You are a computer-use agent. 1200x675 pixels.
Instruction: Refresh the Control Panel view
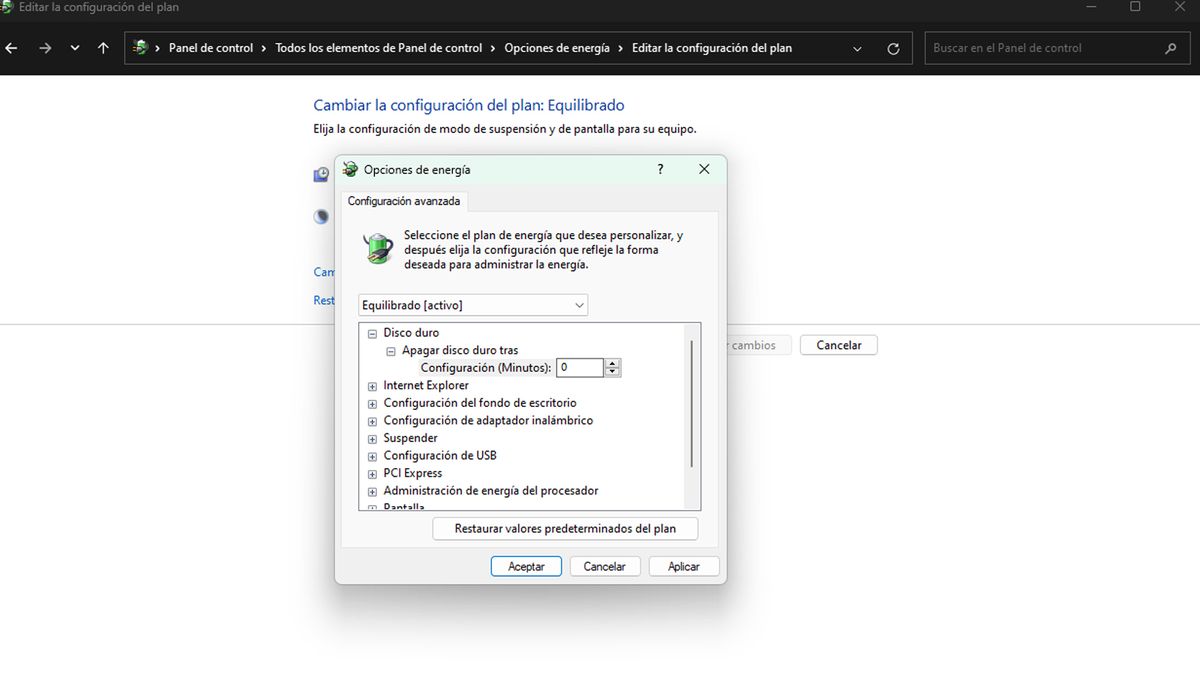pos(893,47)
